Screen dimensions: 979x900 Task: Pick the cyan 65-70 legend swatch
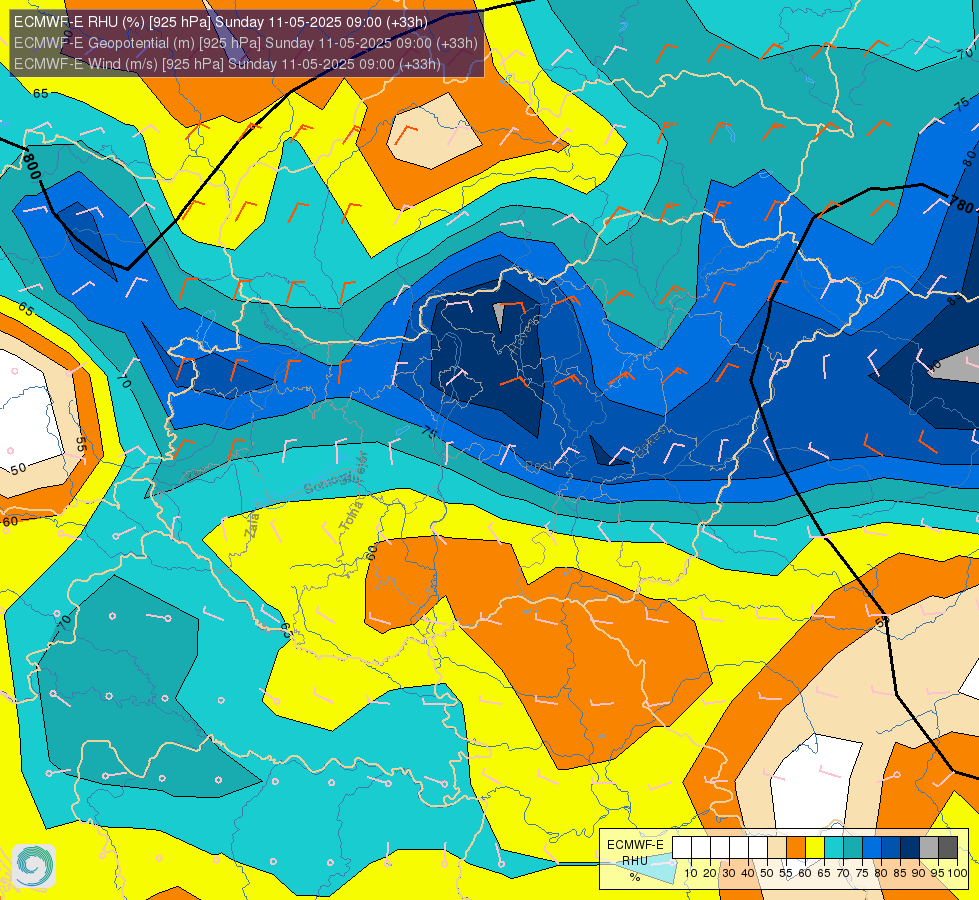(834, 847)
